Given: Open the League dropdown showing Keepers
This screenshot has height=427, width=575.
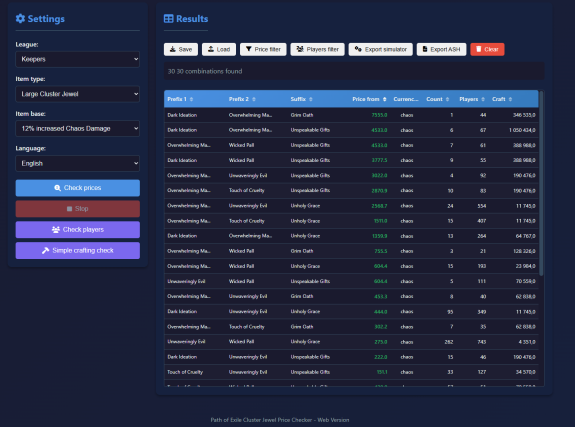Looking at the screenshot, I should [x=77, y=59].
